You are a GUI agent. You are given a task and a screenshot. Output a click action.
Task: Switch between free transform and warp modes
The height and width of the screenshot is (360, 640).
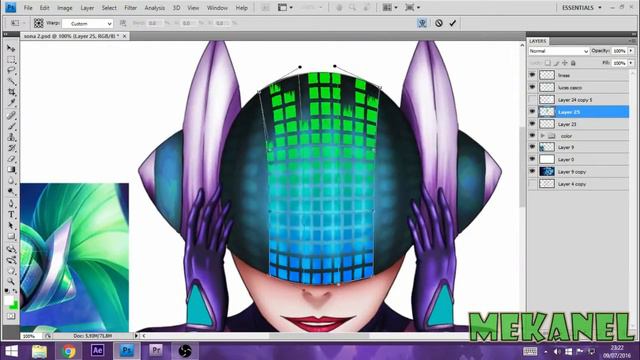coord(422,23)
